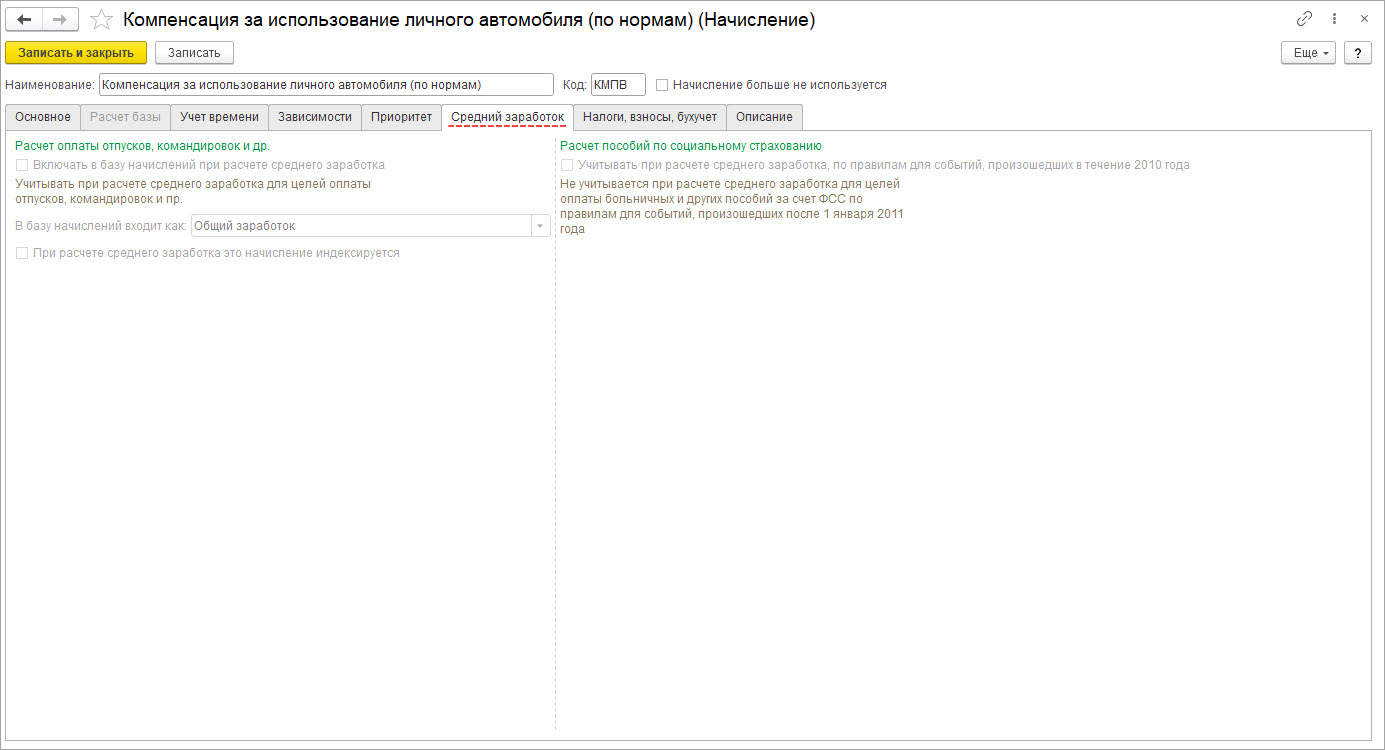This screenshot has width=1385, height=750.
Task: Click into the Наименование input field
Action: tap(326, 85)
